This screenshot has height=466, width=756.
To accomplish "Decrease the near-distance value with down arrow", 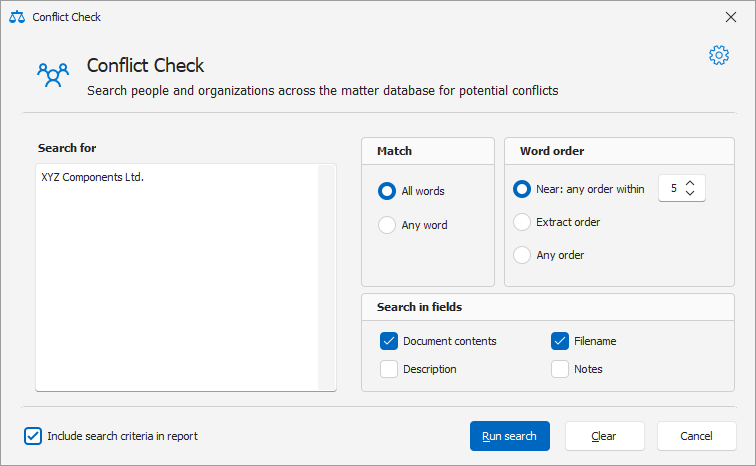I will (690, 193).
